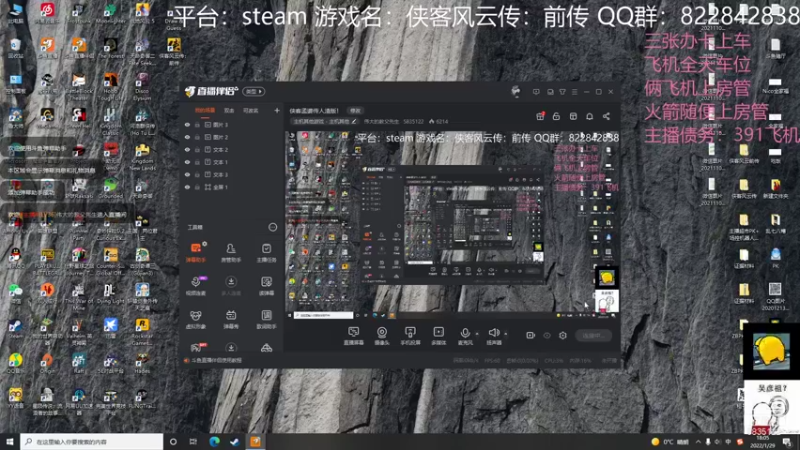Open the message icon in title bar
Image resolution: width=800 pixels, height=450 pixels.
point(536,92)
